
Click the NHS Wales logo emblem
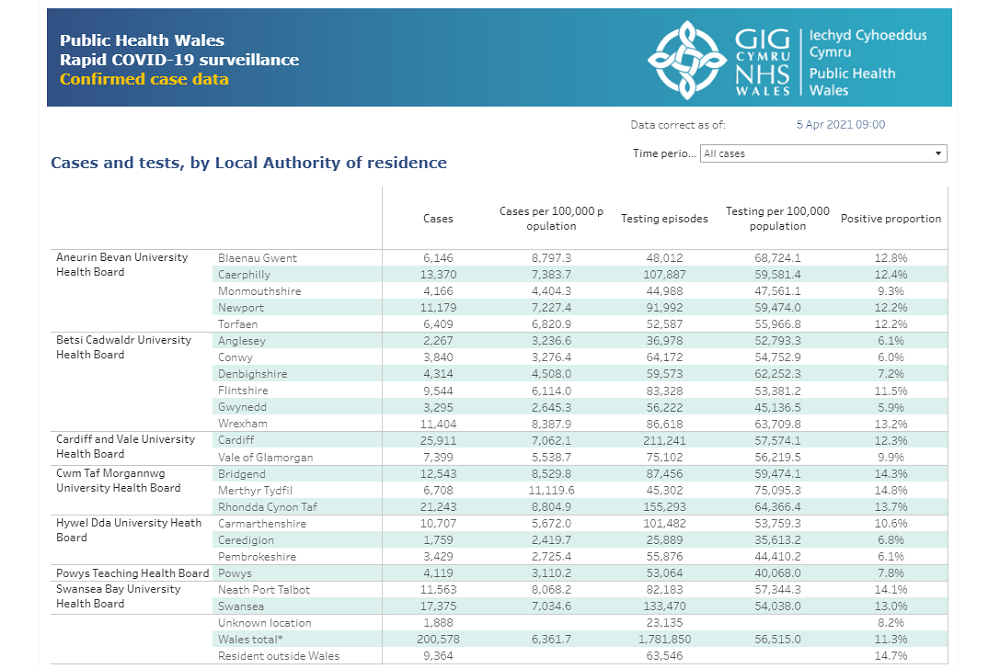pyautogui.click(x=687, y=60)
